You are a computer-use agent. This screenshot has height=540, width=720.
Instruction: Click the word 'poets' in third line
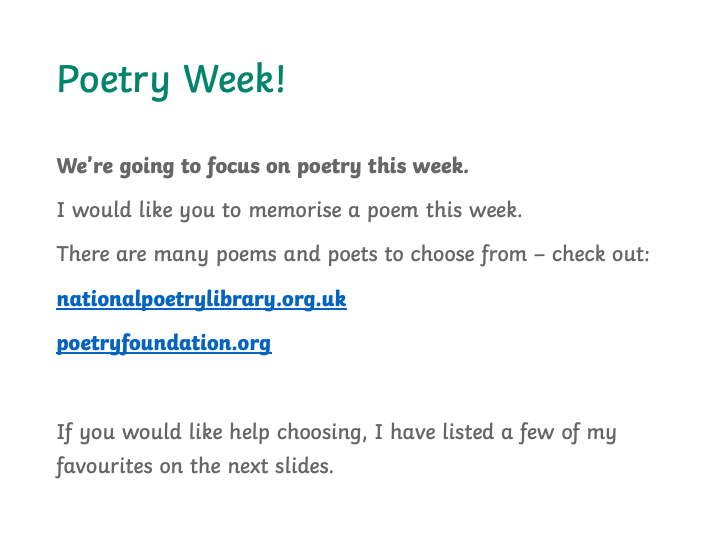click(x=353, y=255)
